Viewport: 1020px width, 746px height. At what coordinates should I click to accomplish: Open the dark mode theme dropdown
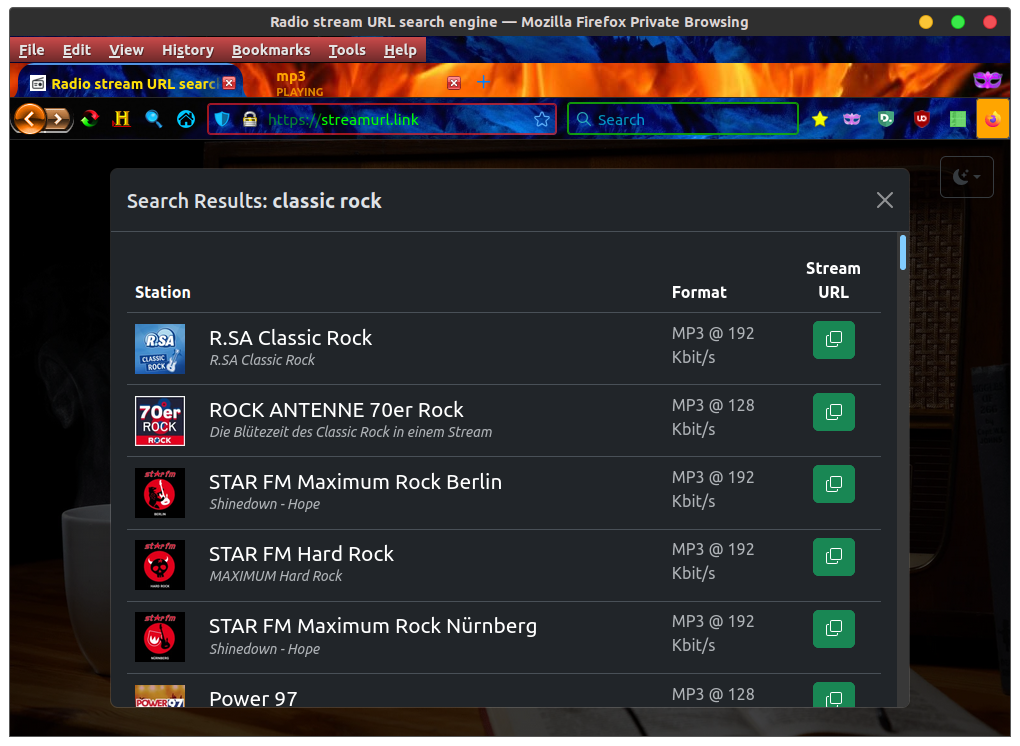pyautogui.click(x=966, y=177)
